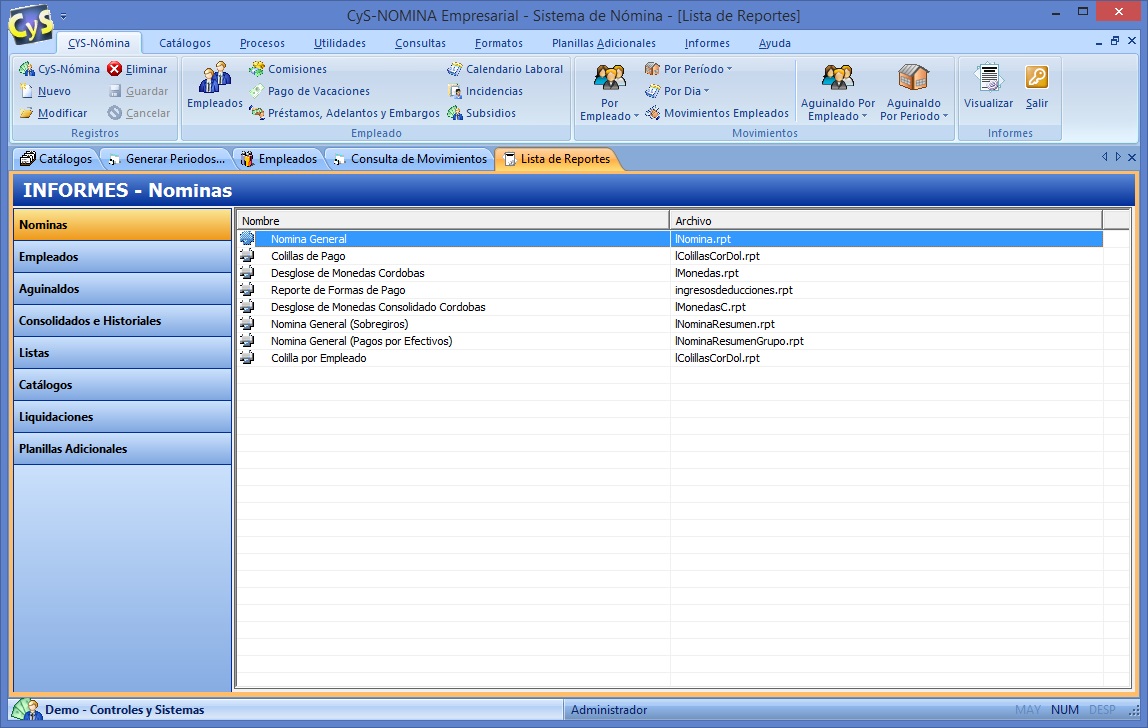
Task: Open the Procesos ribbon tab
Action: click(262, 43)
